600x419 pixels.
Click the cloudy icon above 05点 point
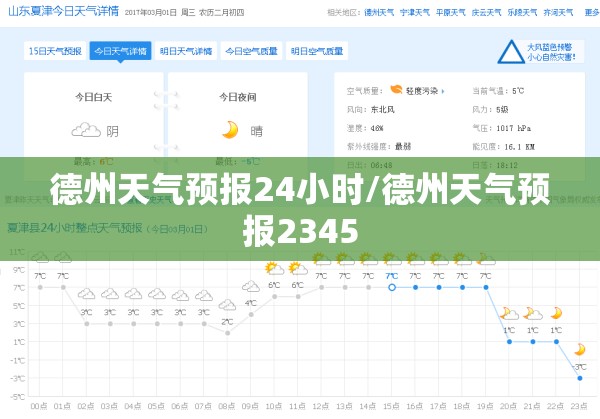(157, 294)
